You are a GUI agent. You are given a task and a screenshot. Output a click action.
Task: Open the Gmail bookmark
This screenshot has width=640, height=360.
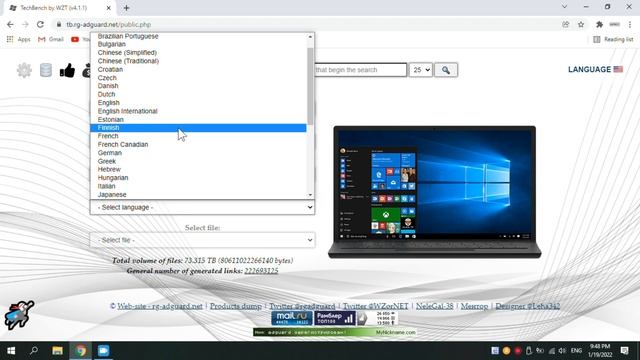(x=51, y=39)
